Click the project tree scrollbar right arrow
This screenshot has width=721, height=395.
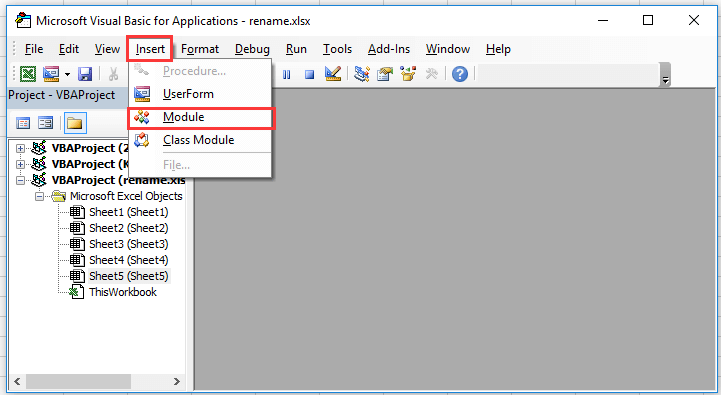click(x=177, y=381)
